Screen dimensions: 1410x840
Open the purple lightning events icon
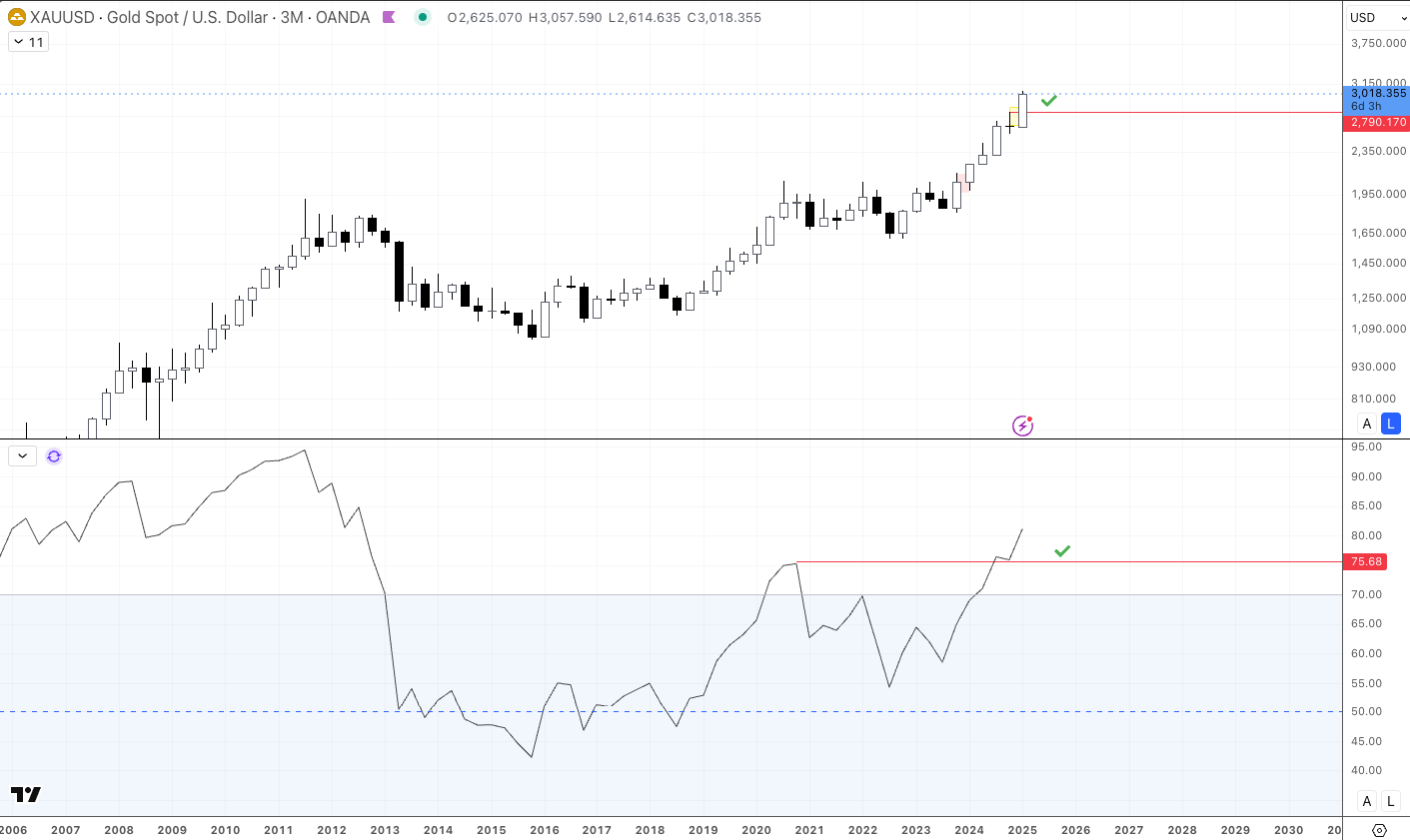1022,426
